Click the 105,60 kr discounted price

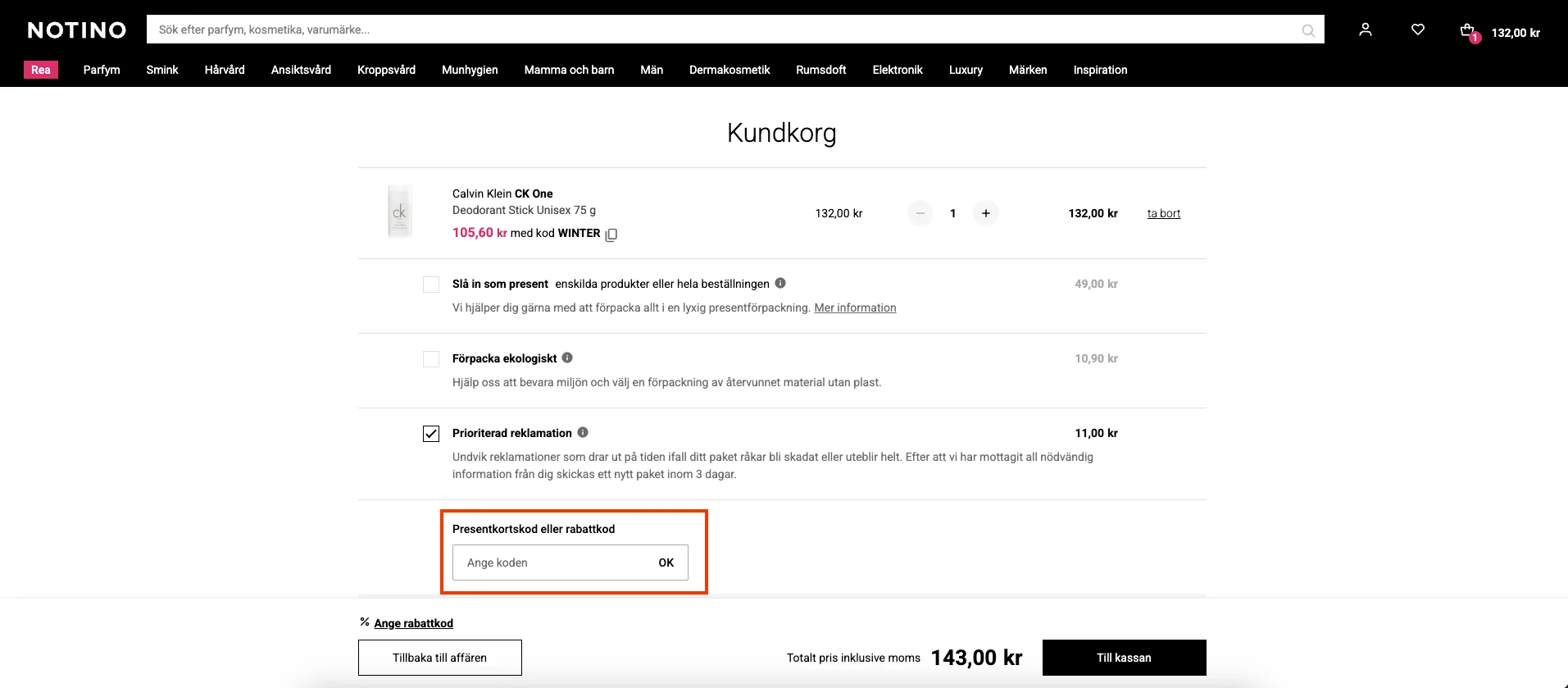pyautogui.click(x=479, y=233)
